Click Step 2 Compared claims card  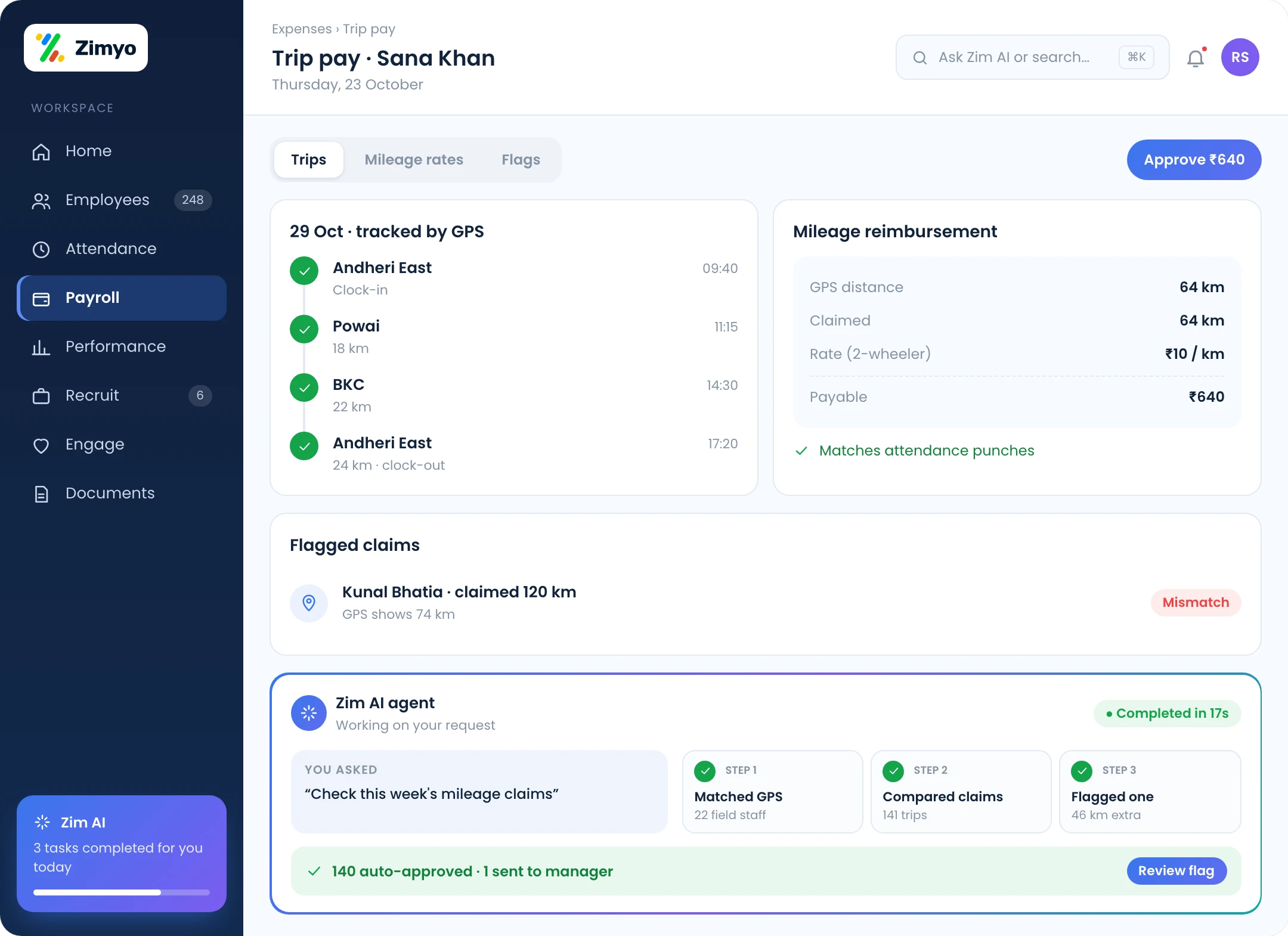(961, 792)
